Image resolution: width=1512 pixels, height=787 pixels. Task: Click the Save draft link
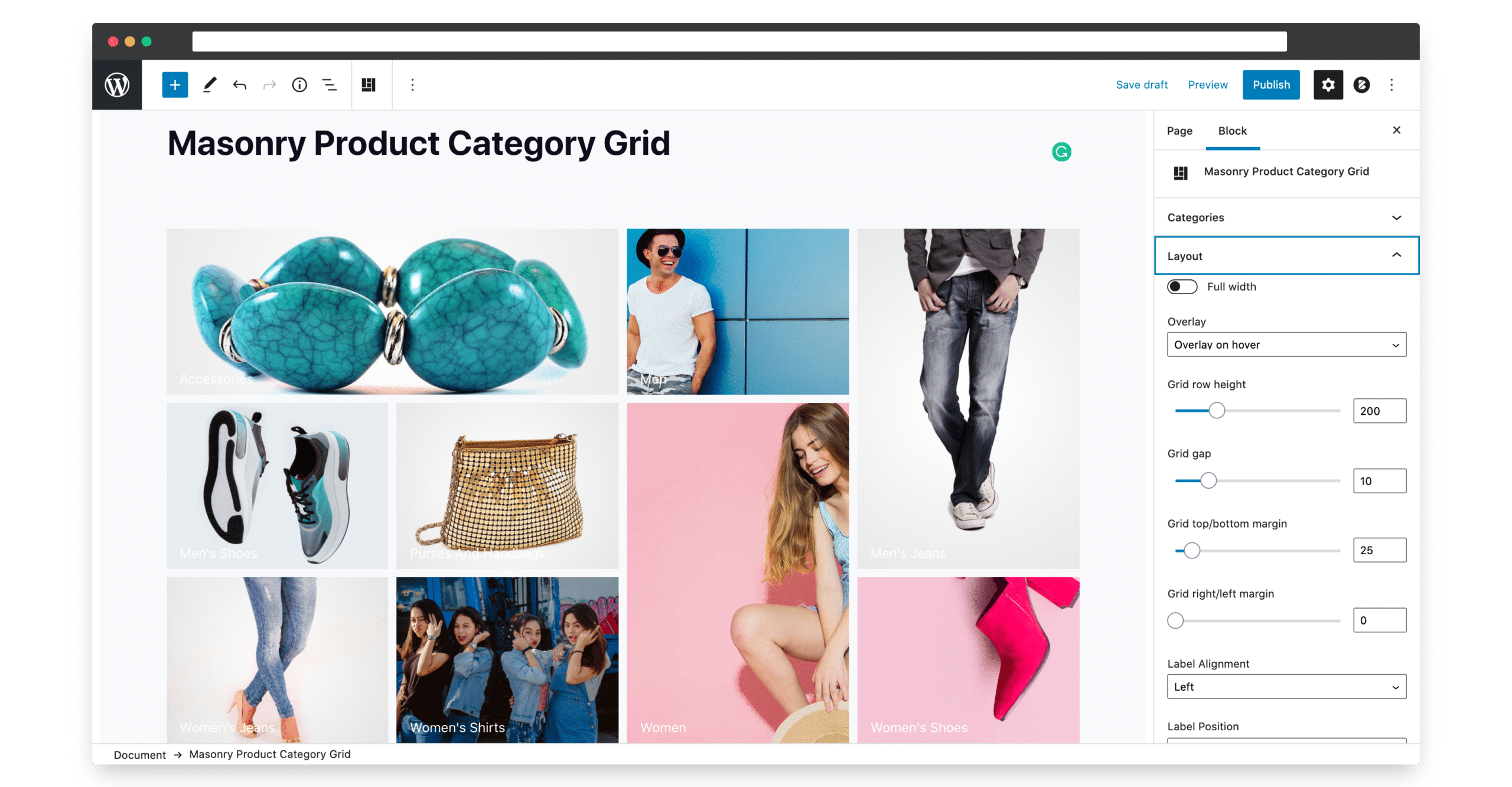pos(1141,84)
